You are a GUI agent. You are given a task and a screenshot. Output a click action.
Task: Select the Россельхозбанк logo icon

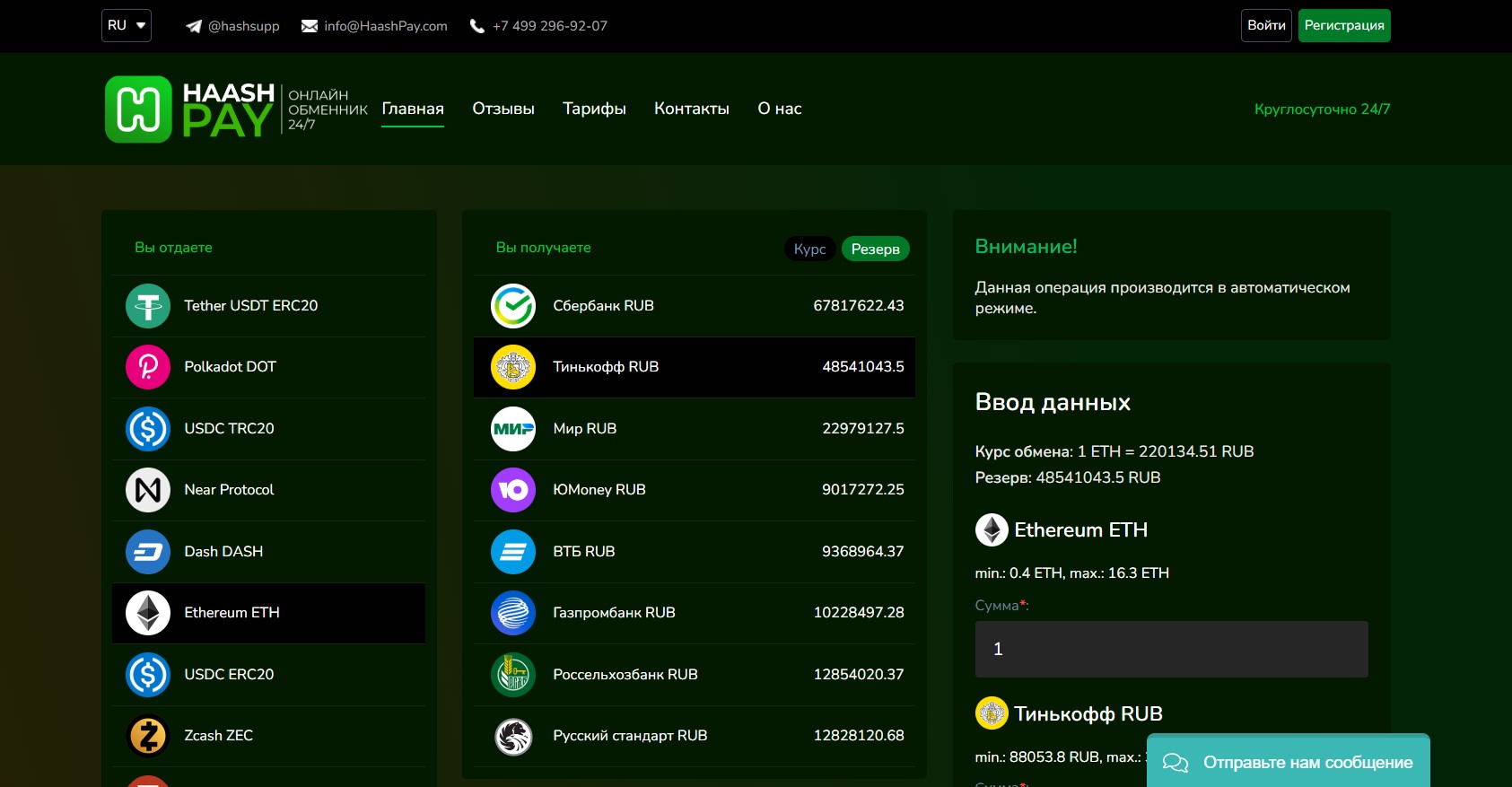[x=513, y=675]
